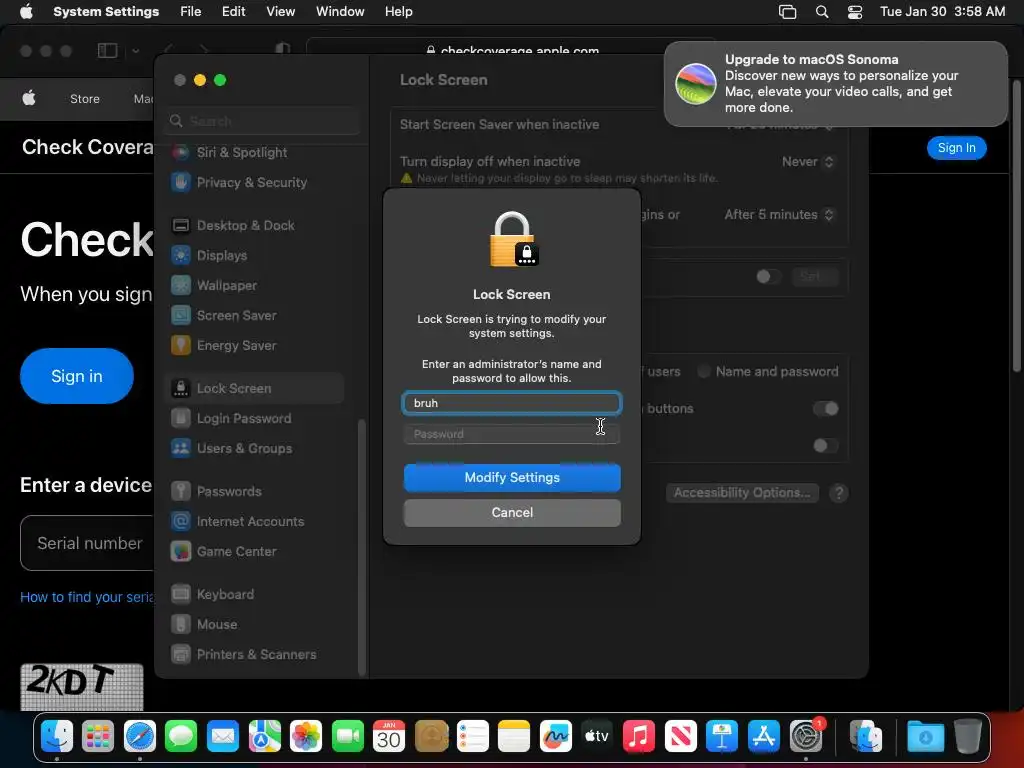This screenshot has height=768, width=1024.
Task: Open Calendar from the Dock
Action: click(389, 737)
